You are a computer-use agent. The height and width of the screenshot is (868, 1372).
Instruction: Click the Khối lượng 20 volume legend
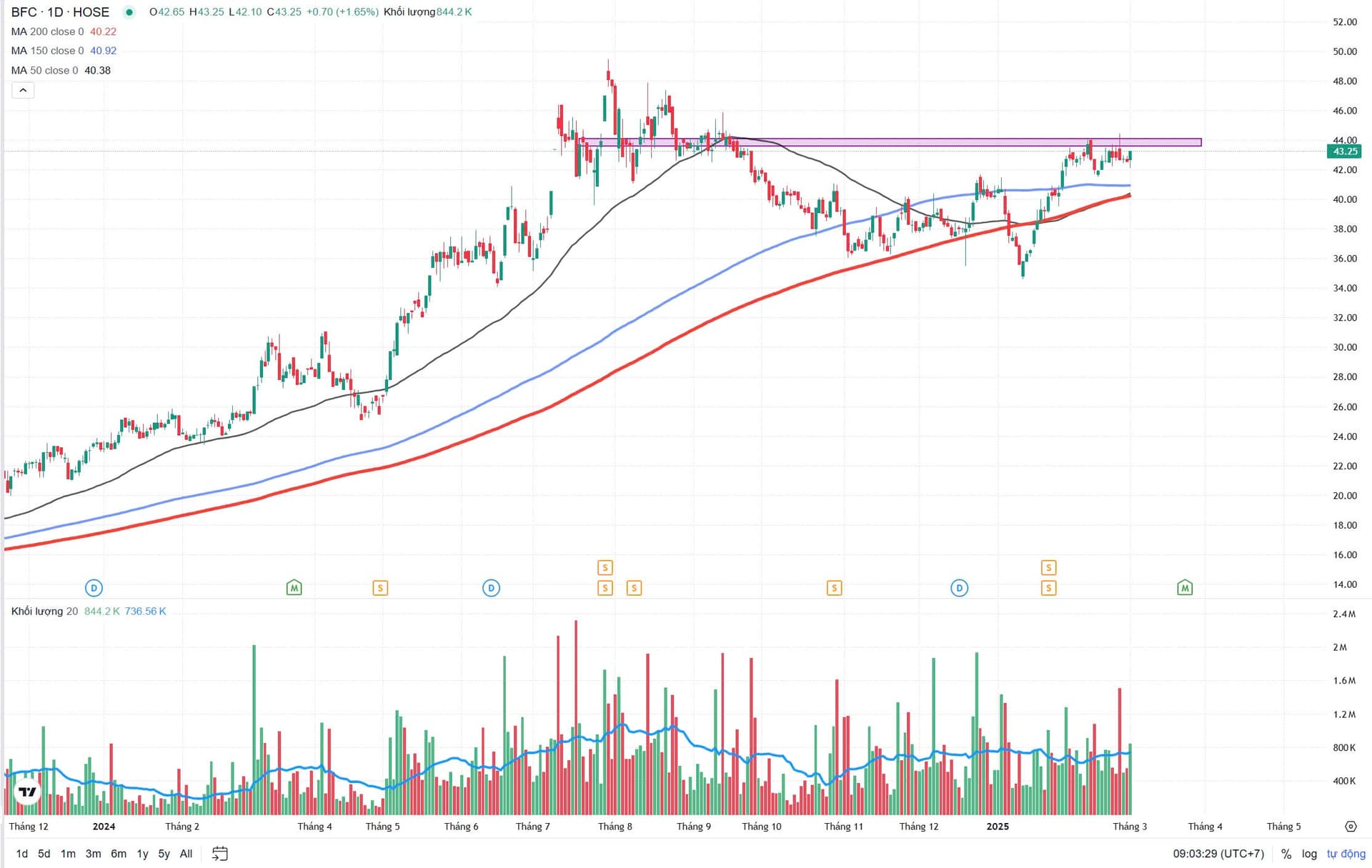(44, 612)
